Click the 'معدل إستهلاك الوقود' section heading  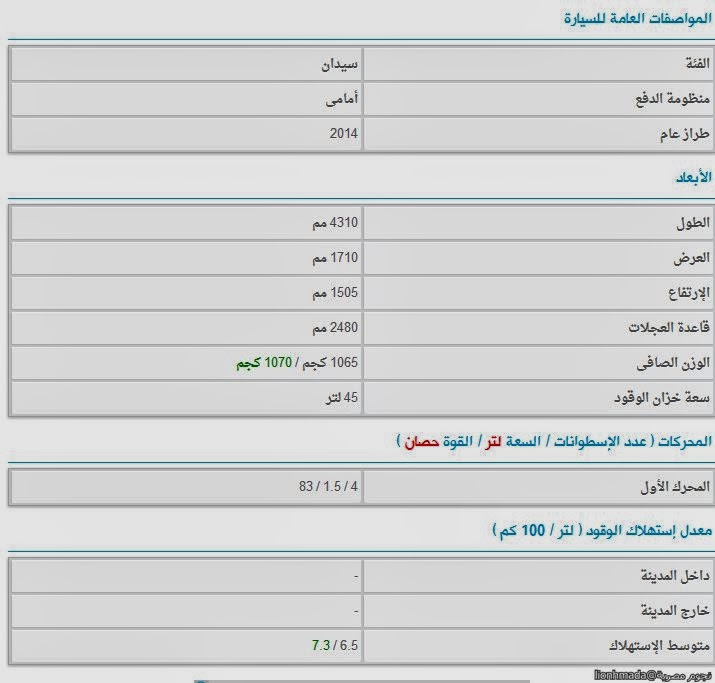click(x=602, y=529)
